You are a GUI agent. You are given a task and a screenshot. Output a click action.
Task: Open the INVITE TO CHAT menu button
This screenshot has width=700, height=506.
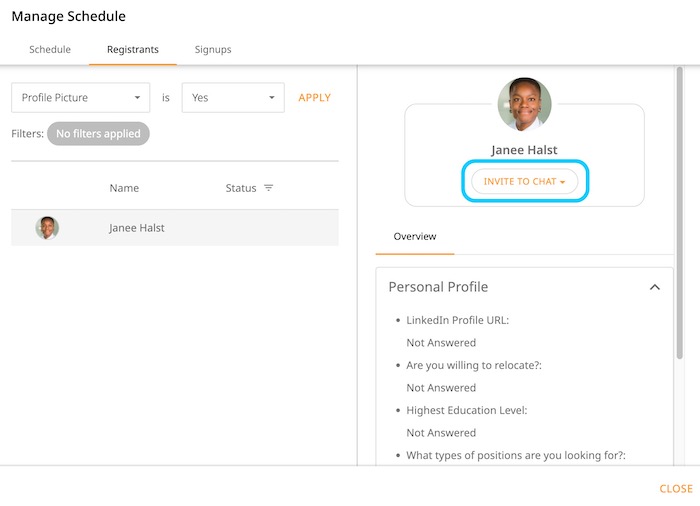click(524, 182)
